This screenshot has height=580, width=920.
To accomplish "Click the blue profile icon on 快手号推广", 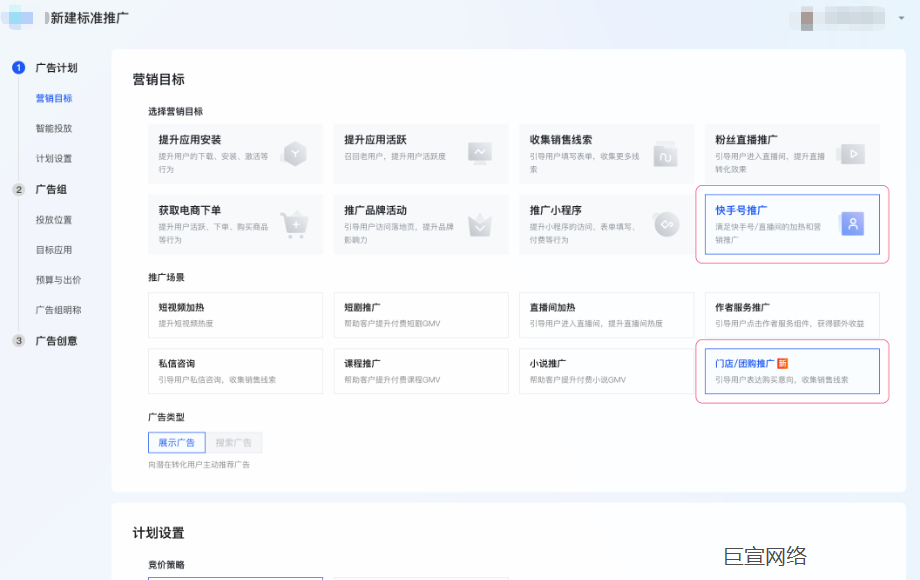I will tap(853, 224).
